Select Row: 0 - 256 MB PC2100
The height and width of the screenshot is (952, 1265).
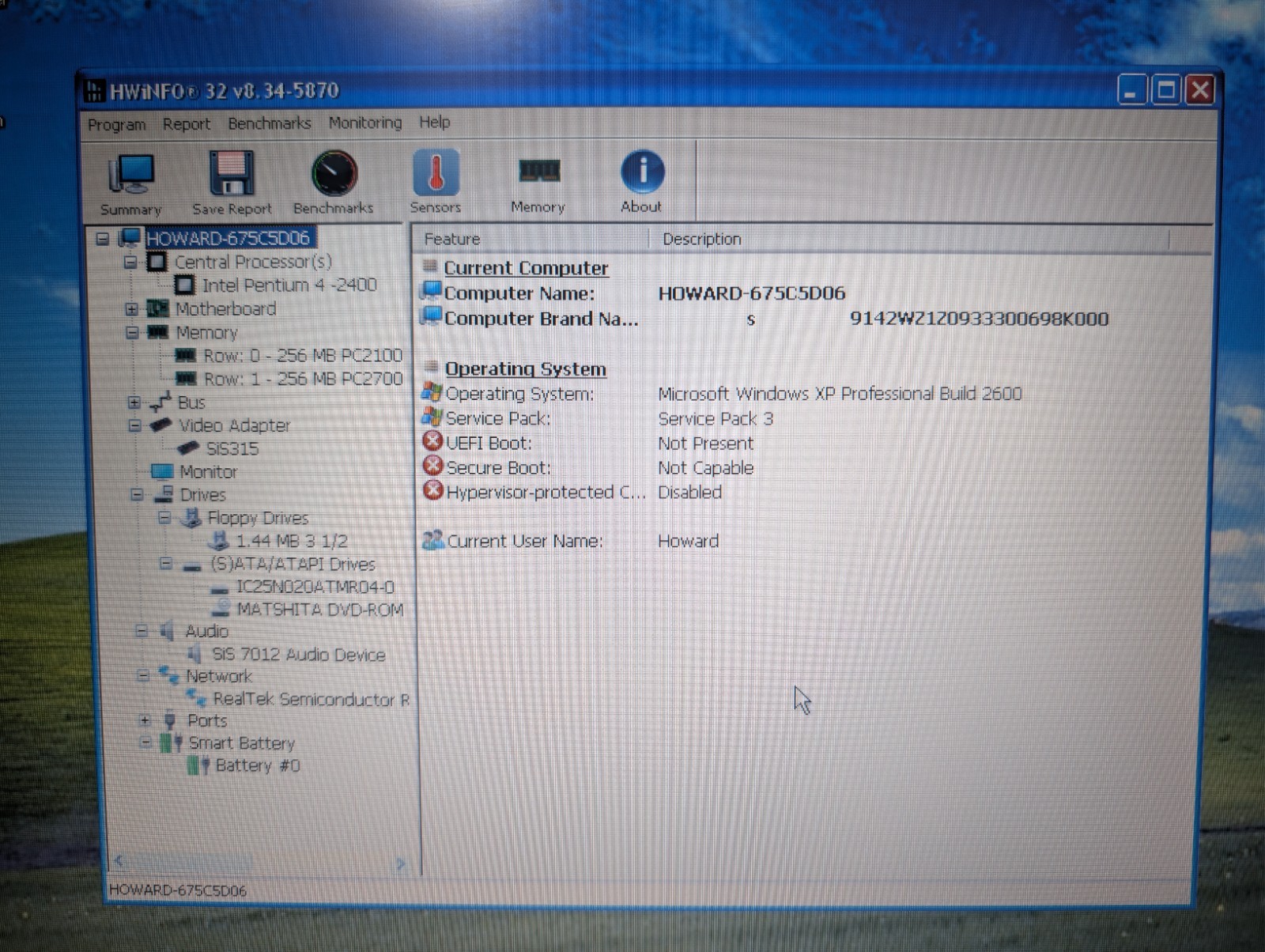pyautogui.click(x=303, y=355)
